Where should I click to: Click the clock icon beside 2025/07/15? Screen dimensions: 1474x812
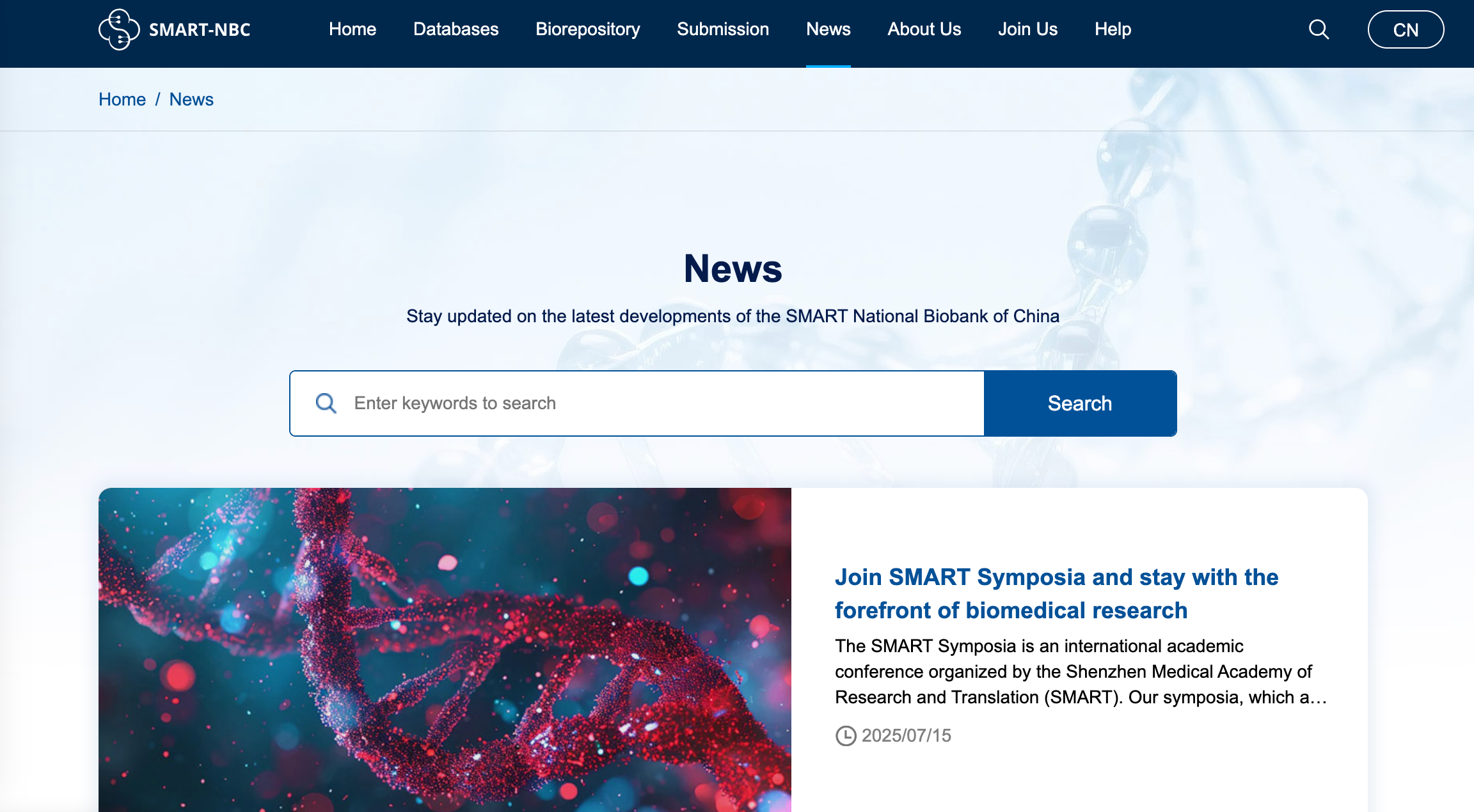point(846,736)
